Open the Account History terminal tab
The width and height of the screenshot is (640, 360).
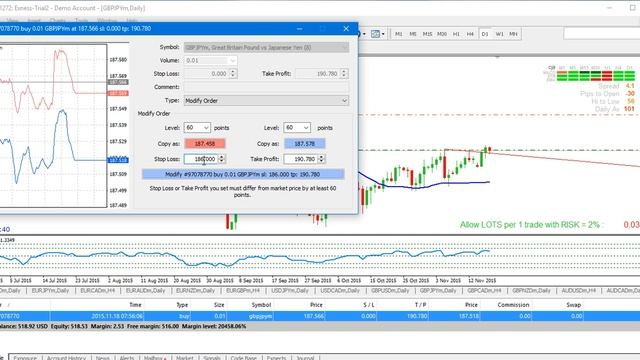[x=66, y=358]
